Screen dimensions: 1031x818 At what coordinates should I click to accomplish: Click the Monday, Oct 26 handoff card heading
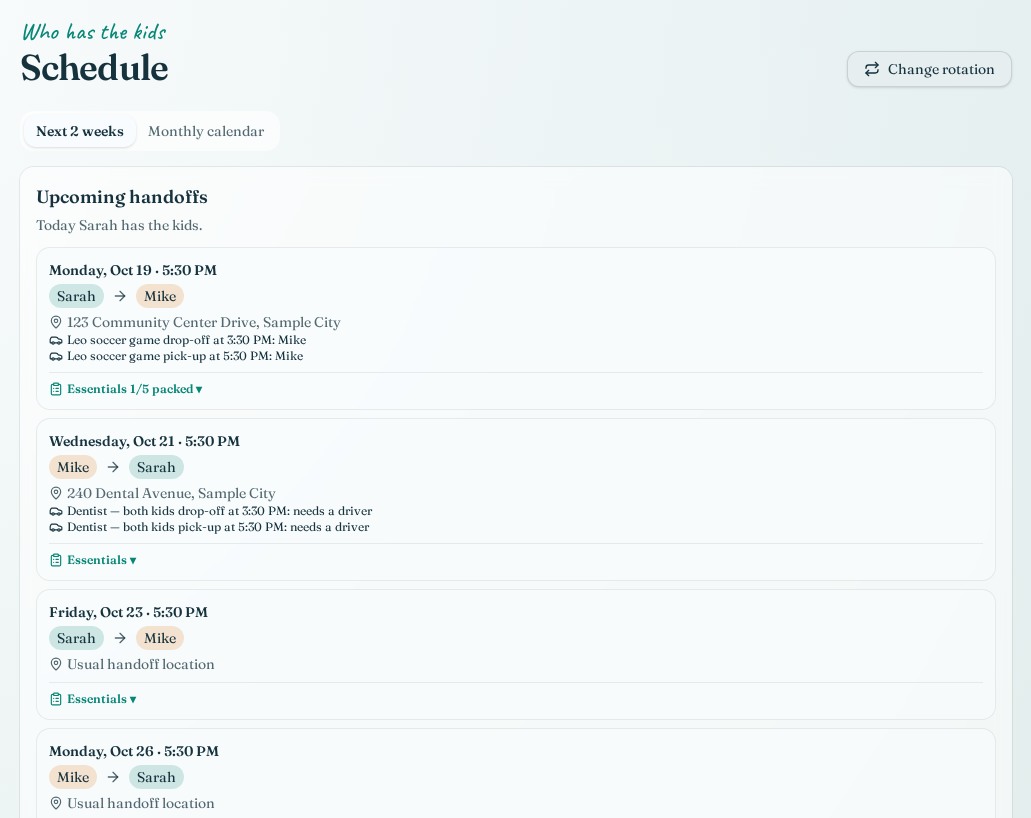click(x=134, y=752)
